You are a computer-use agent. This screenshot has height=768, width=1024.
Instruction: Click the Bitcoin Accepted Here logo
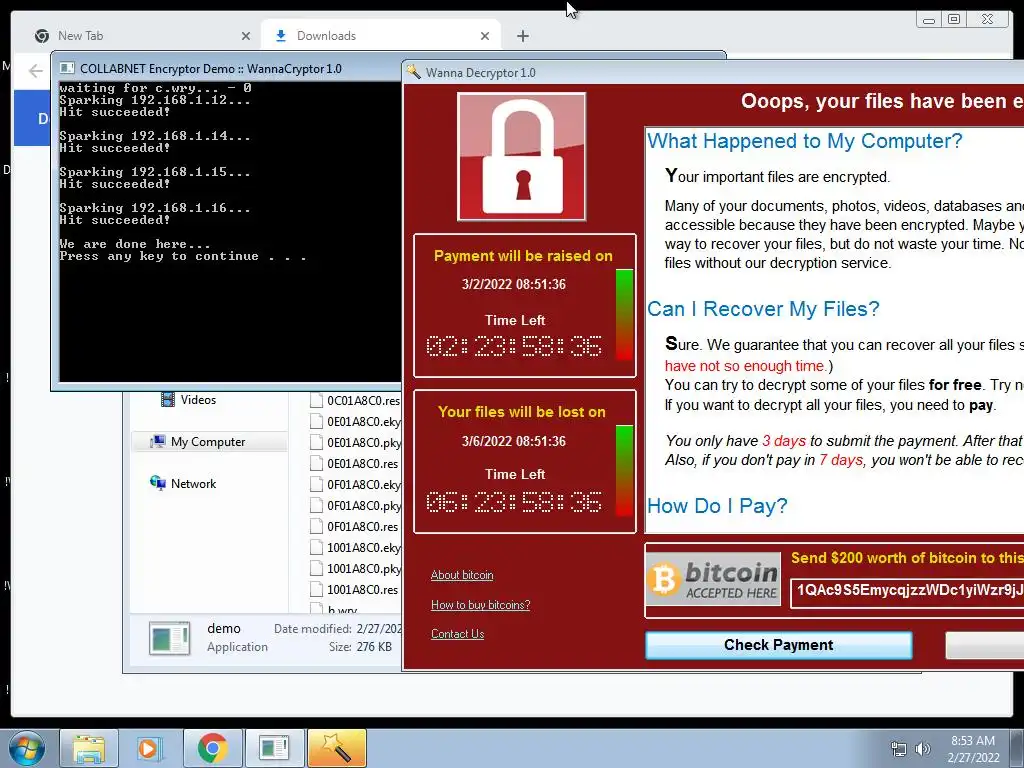click(x=713, y=579)
